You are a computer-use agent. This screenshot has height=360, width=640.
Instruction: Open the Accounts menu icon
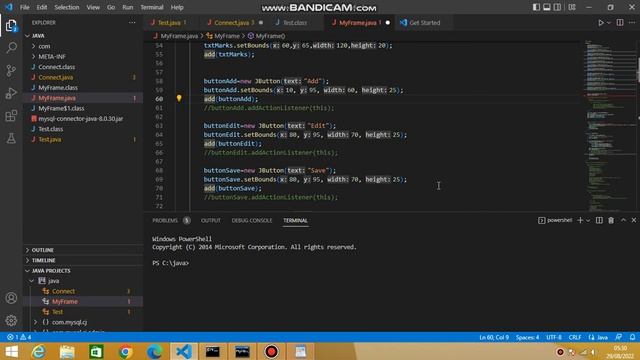(x=11, y=298)
